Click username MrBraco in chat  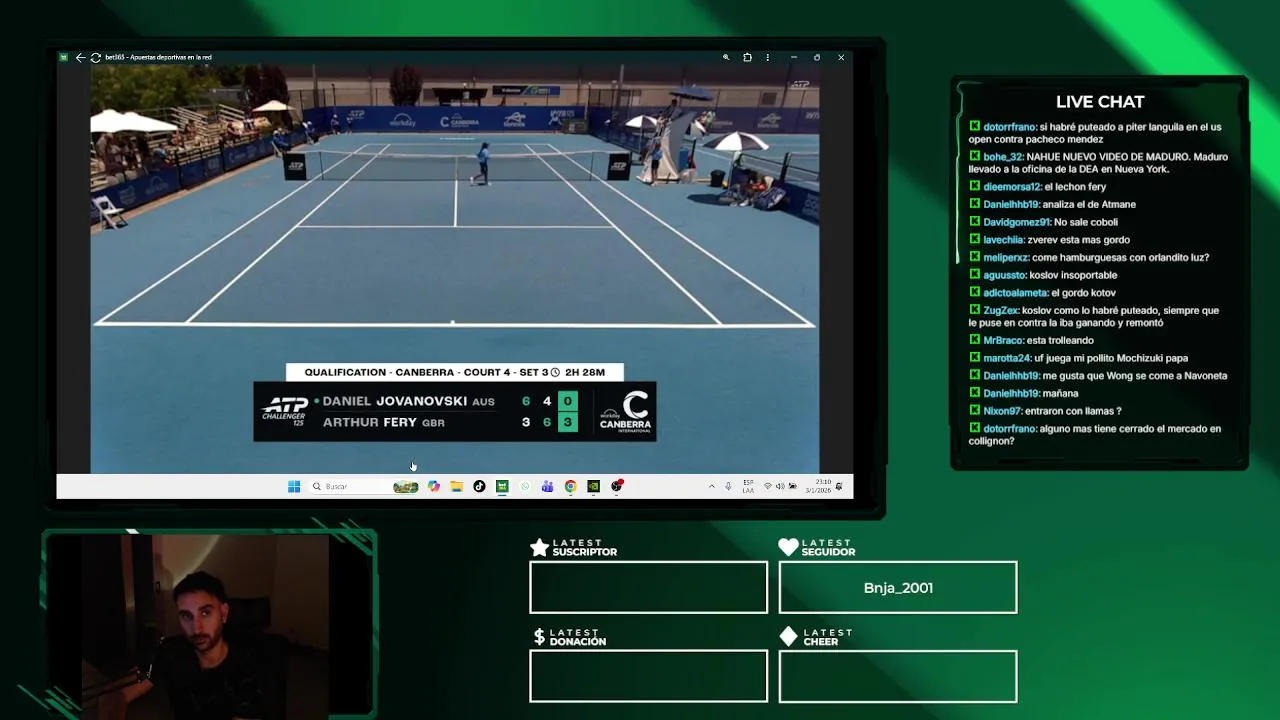1003,341
